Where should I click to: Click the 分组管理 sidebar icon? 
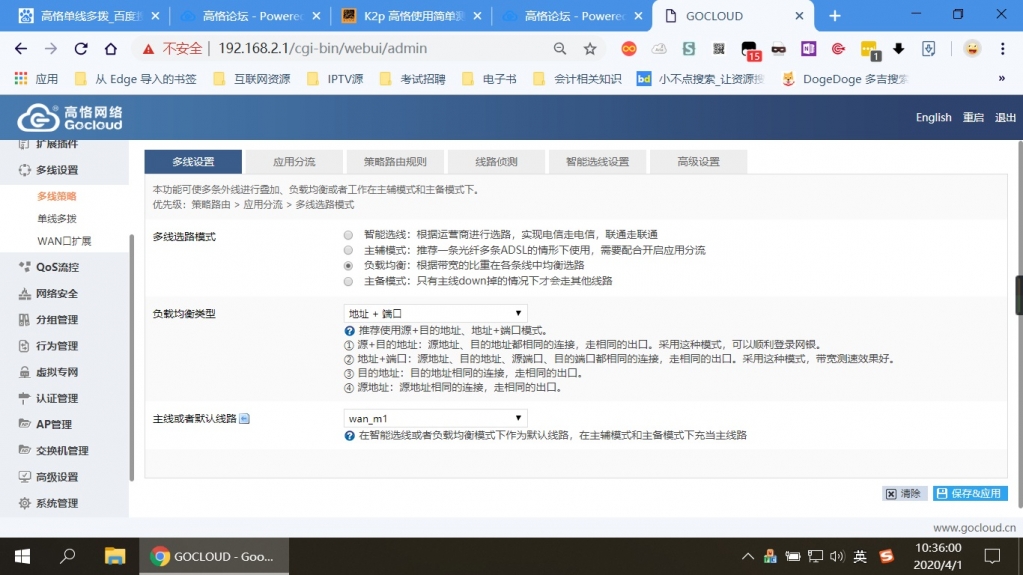click(25, 320)
